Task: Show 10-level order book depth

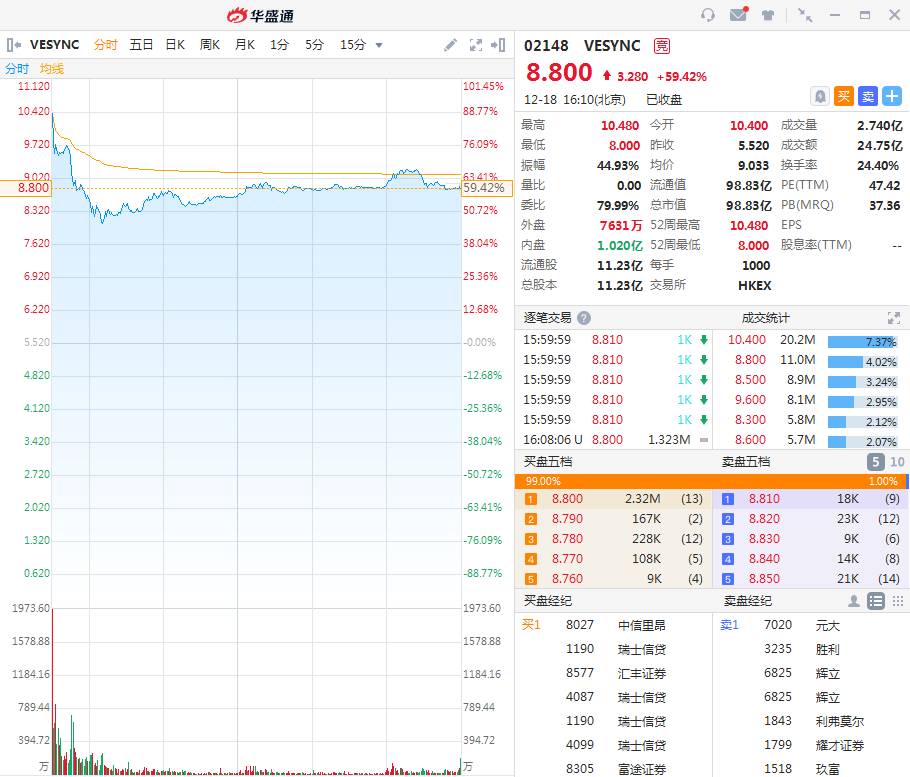Action: tap(897, 462)
